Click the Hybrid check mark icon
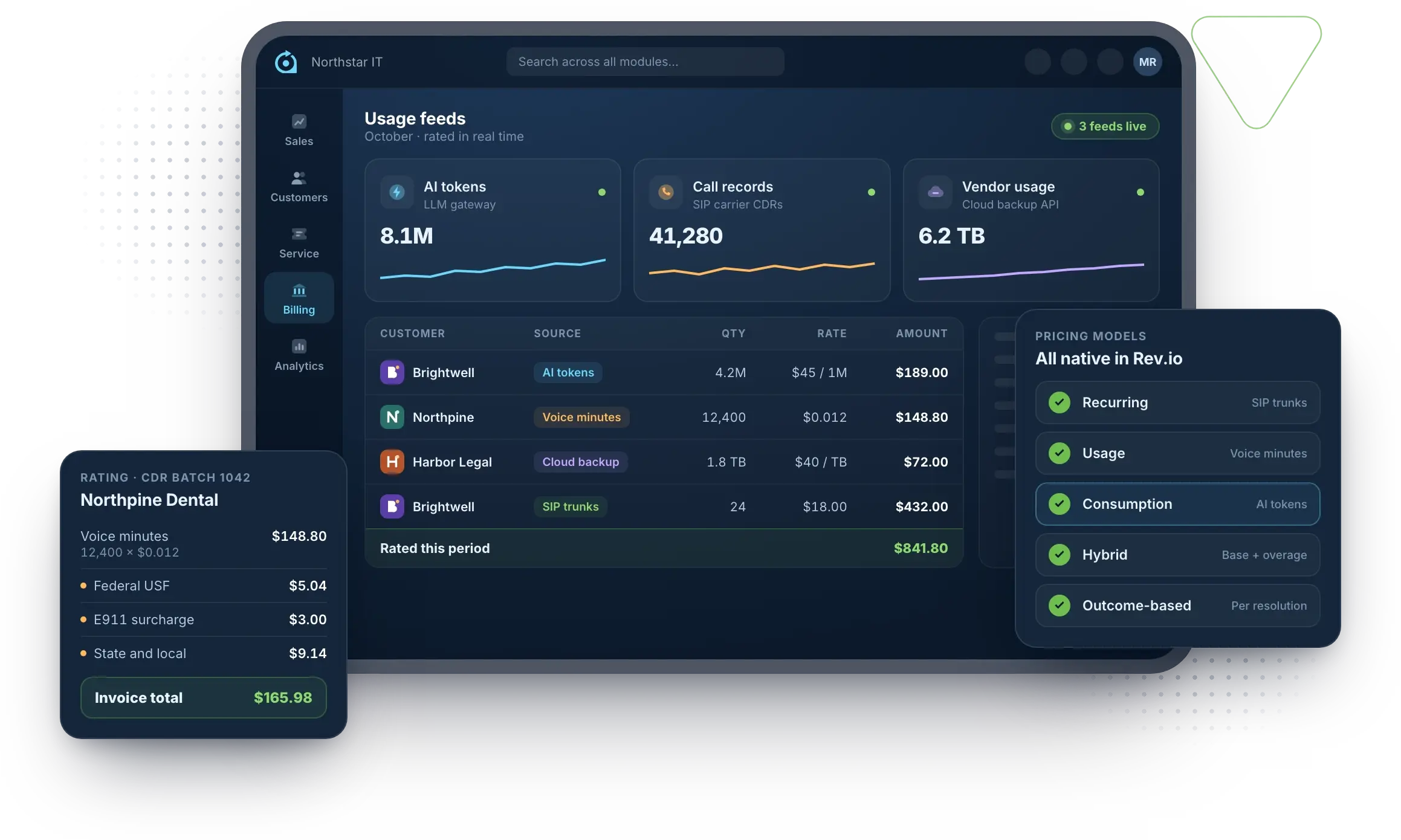The image size is (1401, 840). pos(1059,555)
